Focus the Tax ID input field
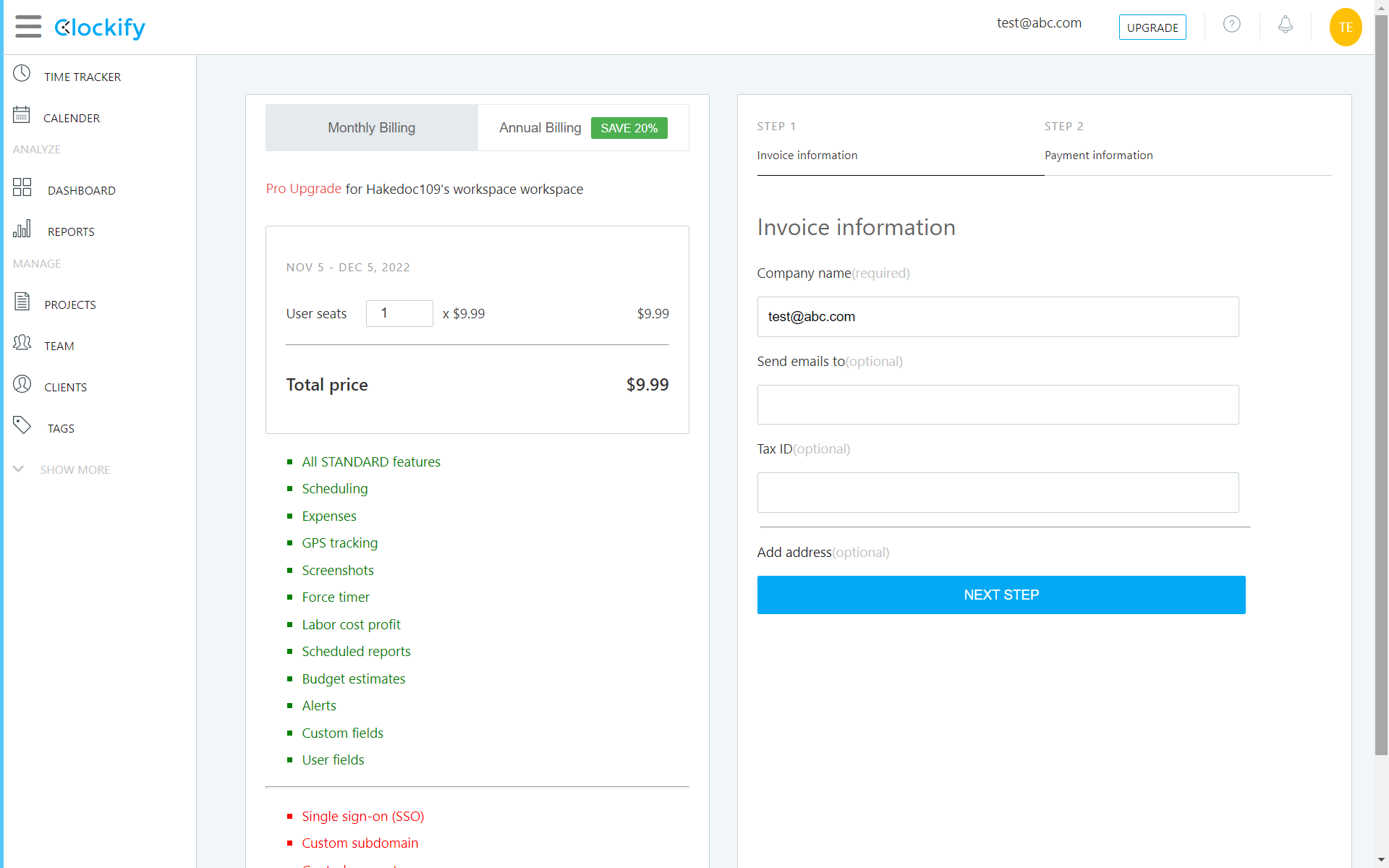This screenshot has height=868, width=1389. click(x=997, y=493)
